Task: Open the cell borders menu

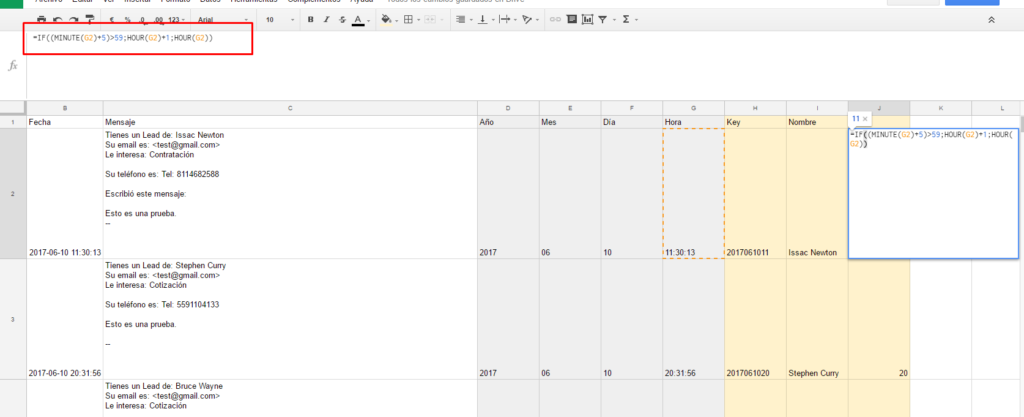Action: [x=411, y=20]
